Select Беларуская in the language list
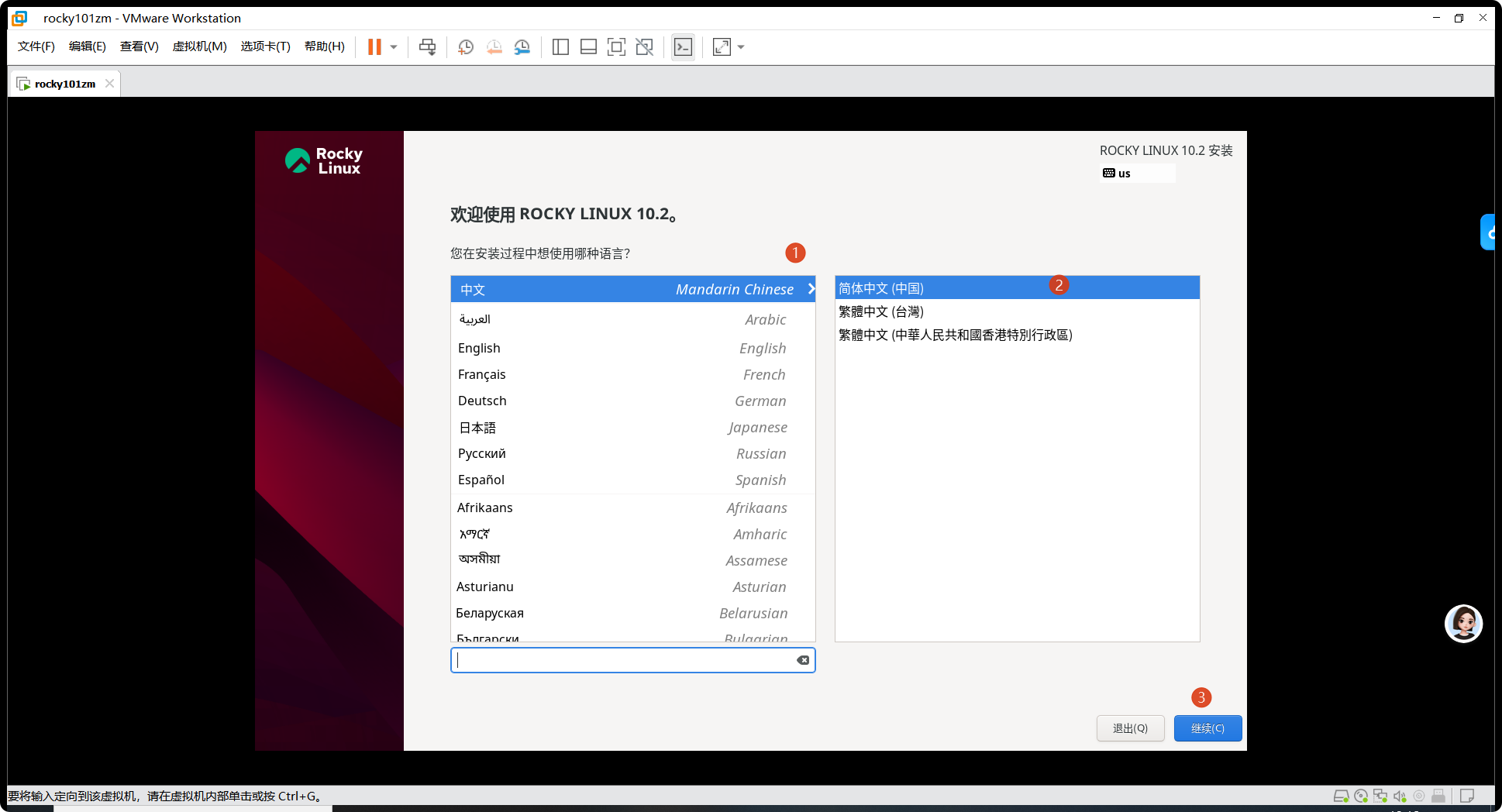The image size is (1502, 812). click(632, 614)
